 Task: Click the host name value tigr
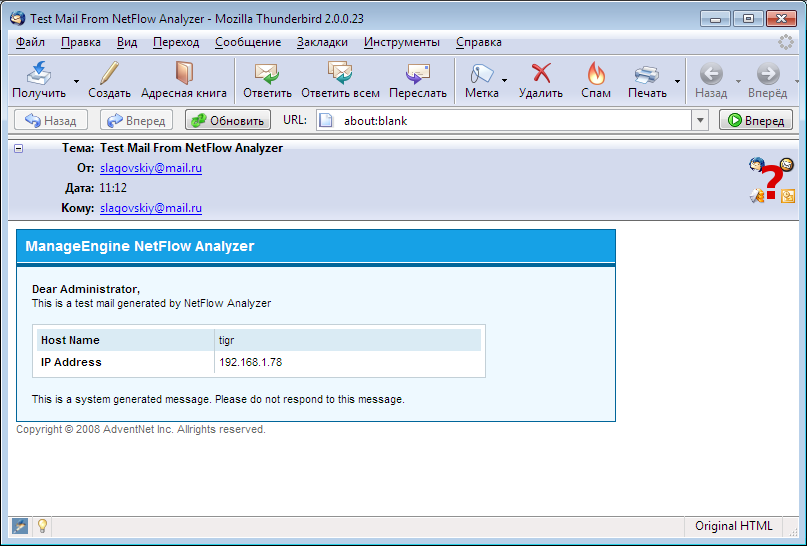pyautogui.click(x=226, y=341)
